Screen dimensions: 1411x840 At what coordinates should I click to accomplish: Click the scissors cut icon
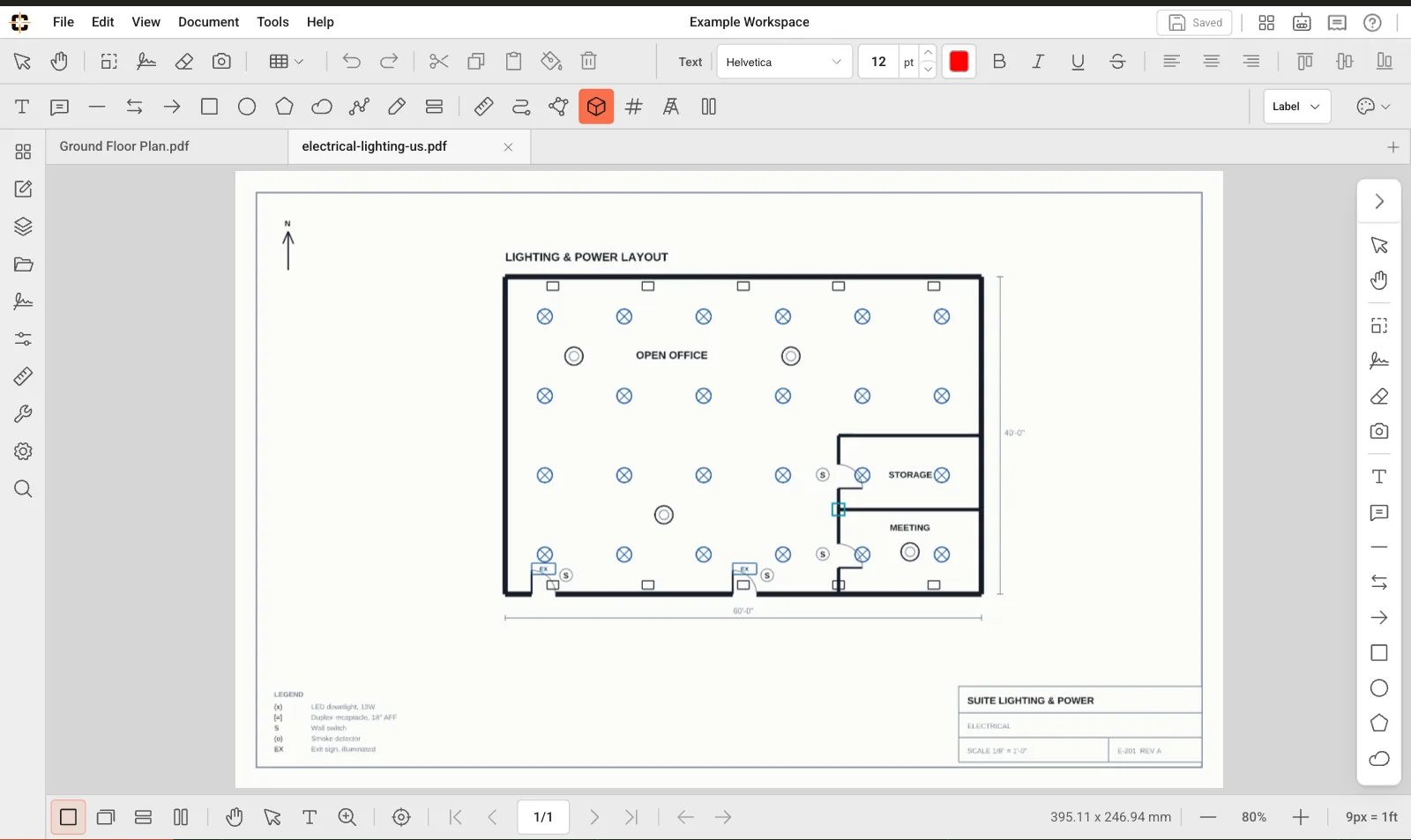coord(438,62)
